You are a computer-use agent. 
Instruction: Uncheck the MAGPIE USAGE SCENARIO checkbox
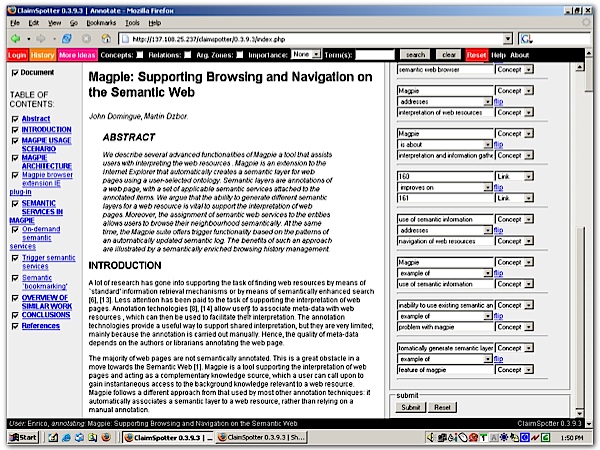[x=15, y=140]
